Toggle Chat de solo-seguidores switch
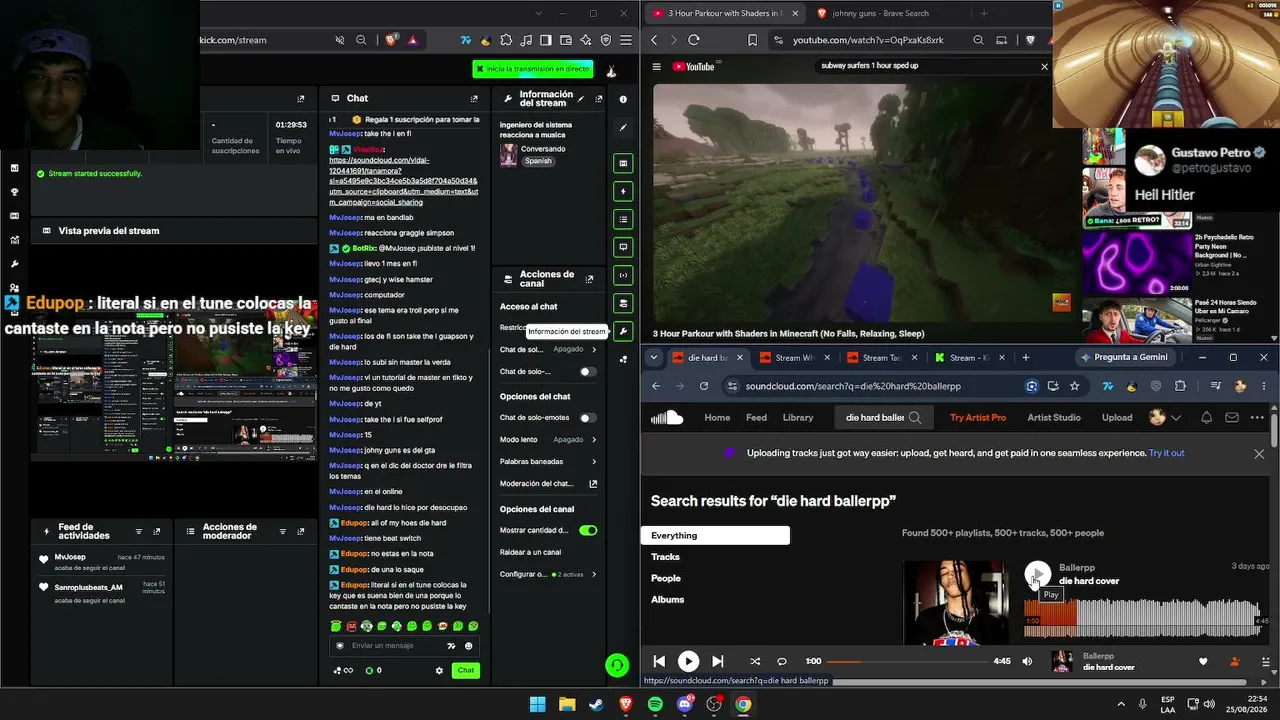Image resolution: width=1280 pixels, height=720 pixels. pyautogui.click(x=588, y=372)
